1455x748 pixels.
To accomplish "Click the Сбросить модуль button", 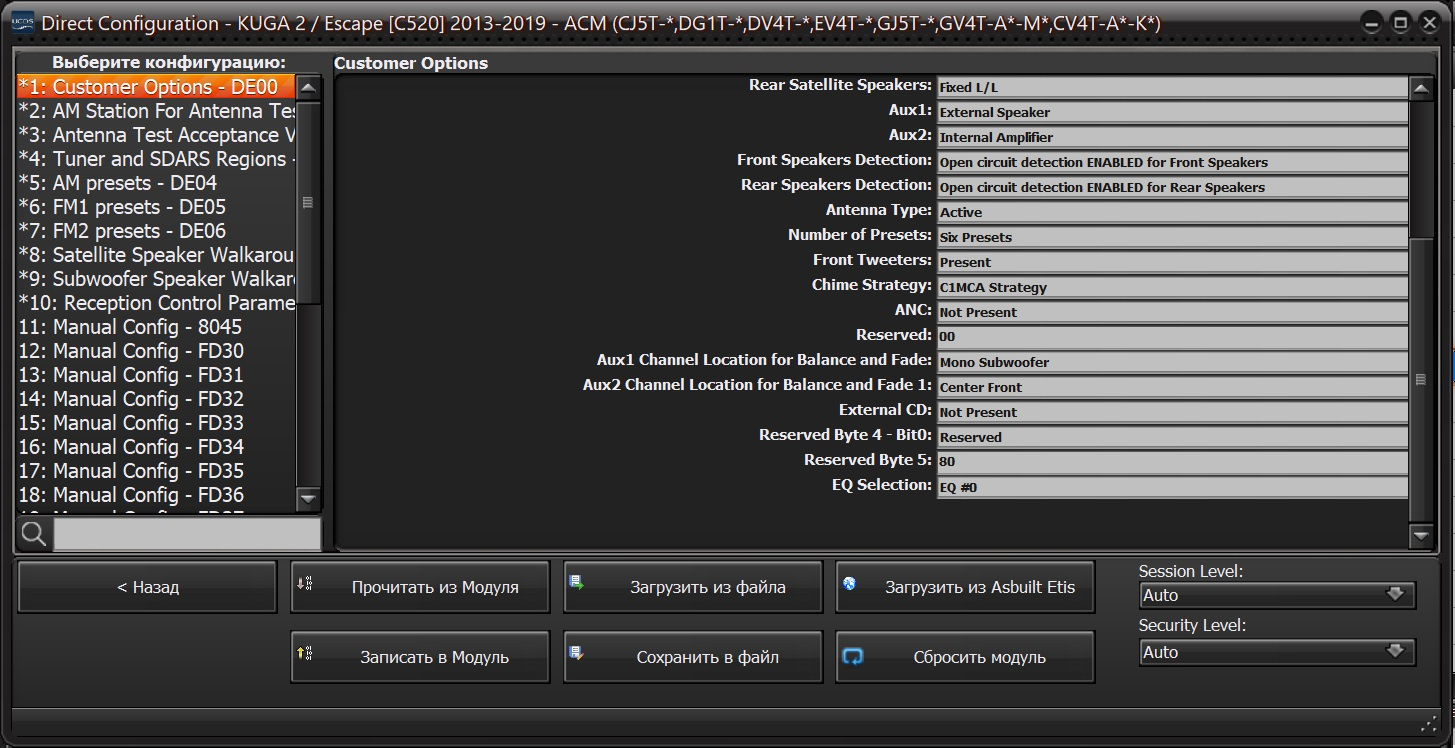I will tap(965, 657).
